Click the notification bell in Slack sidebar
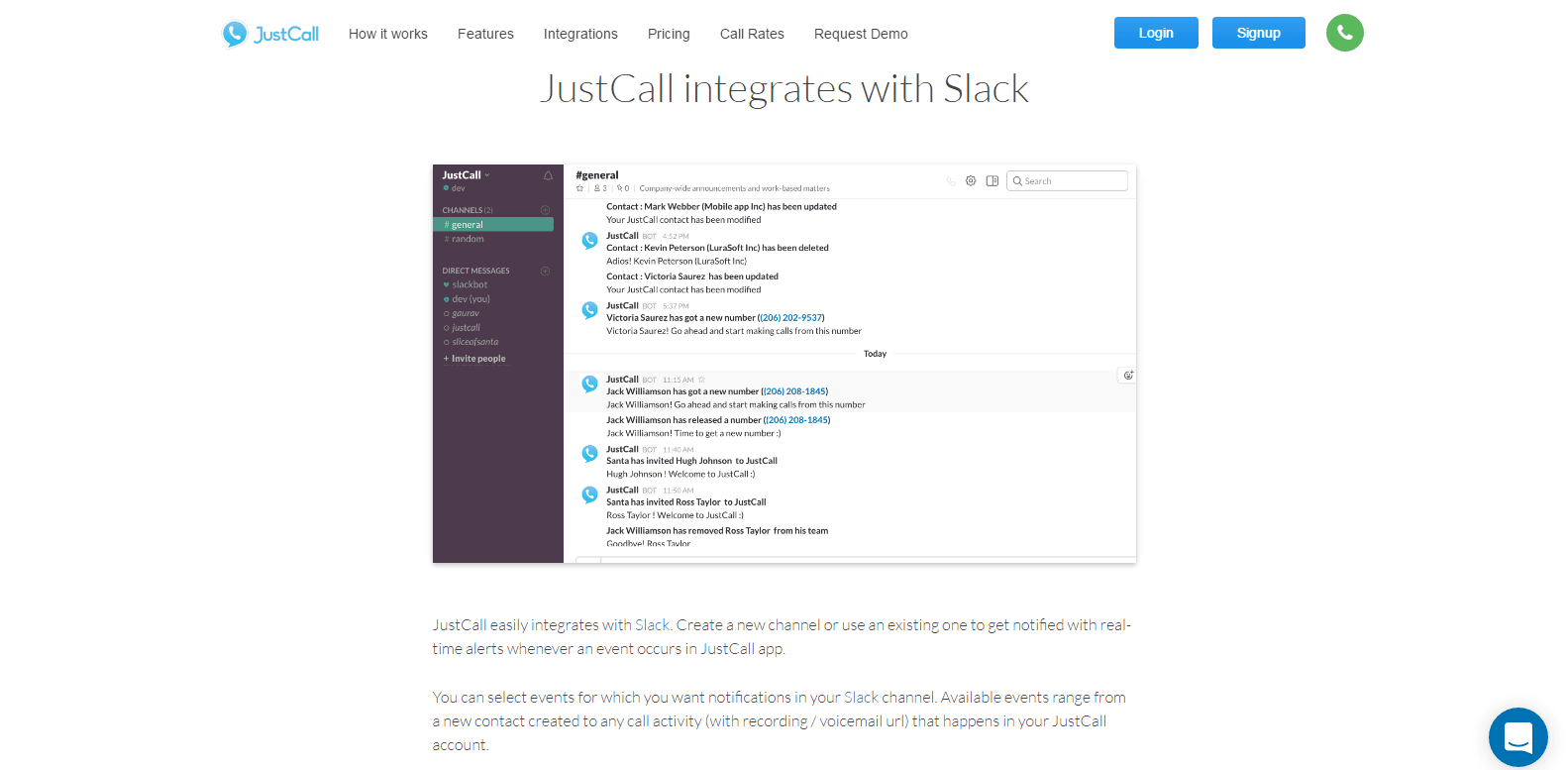Viewport: 1568px width, 770px height. pos(548,175)
